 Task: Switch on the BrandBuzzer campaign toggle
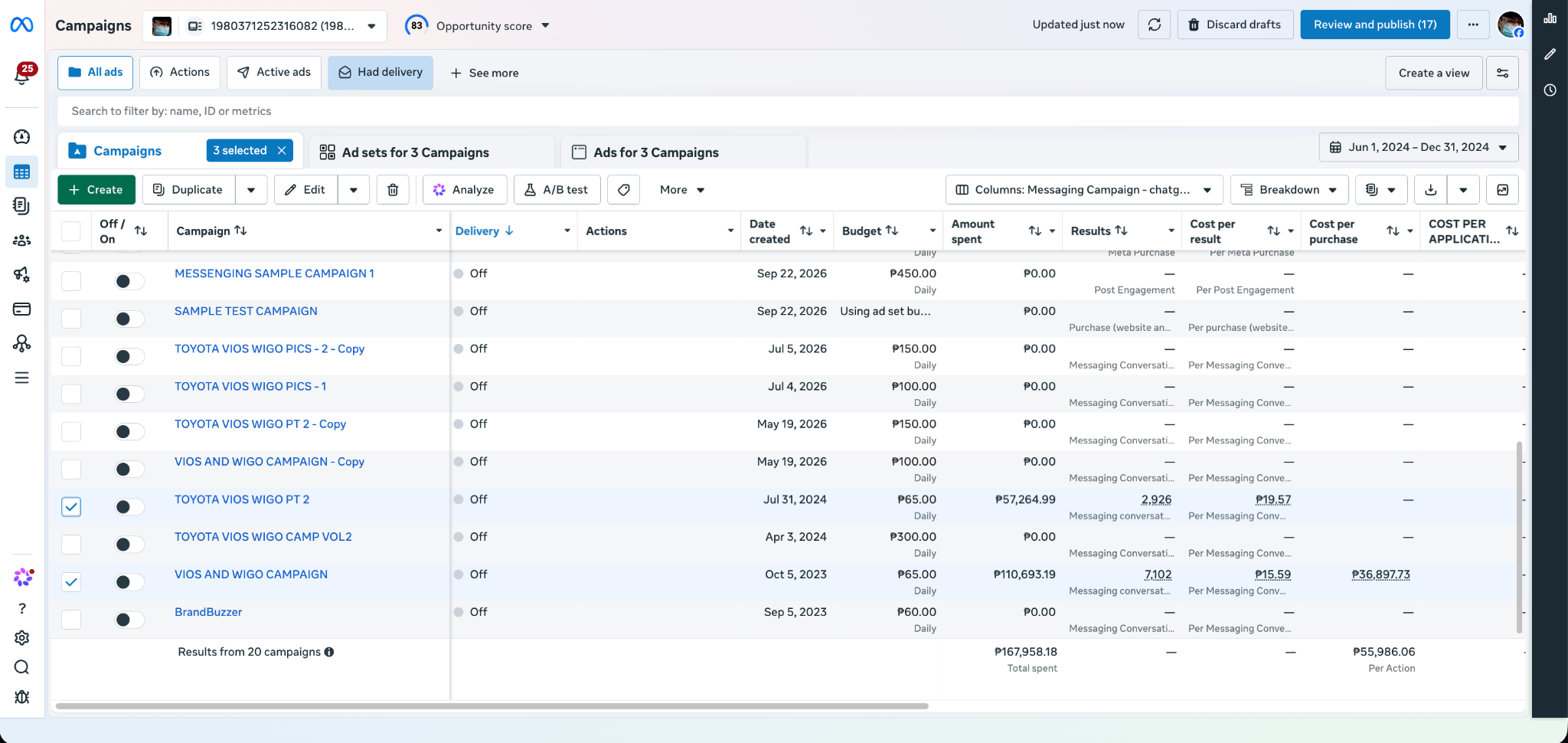click(129, 620)
